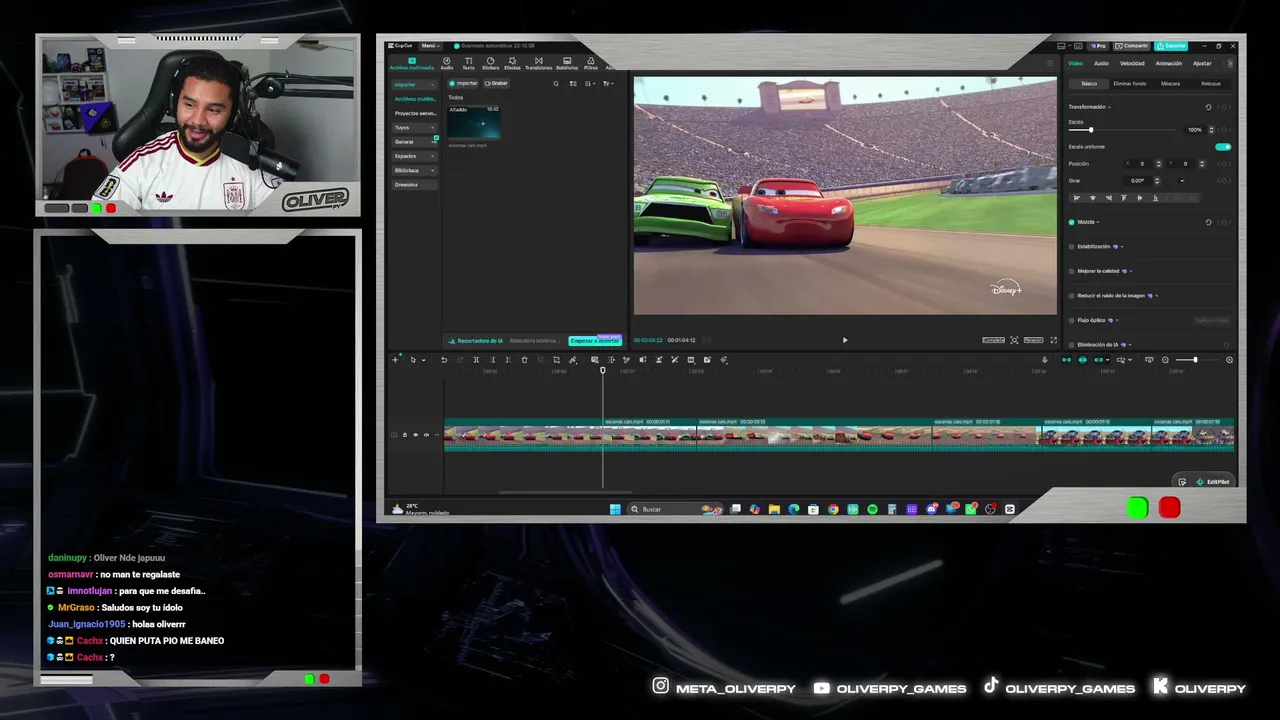This screenshot has height=720, width=1280.
Task: Open the CapCut Menú dropdown
Action: (429, 46)
